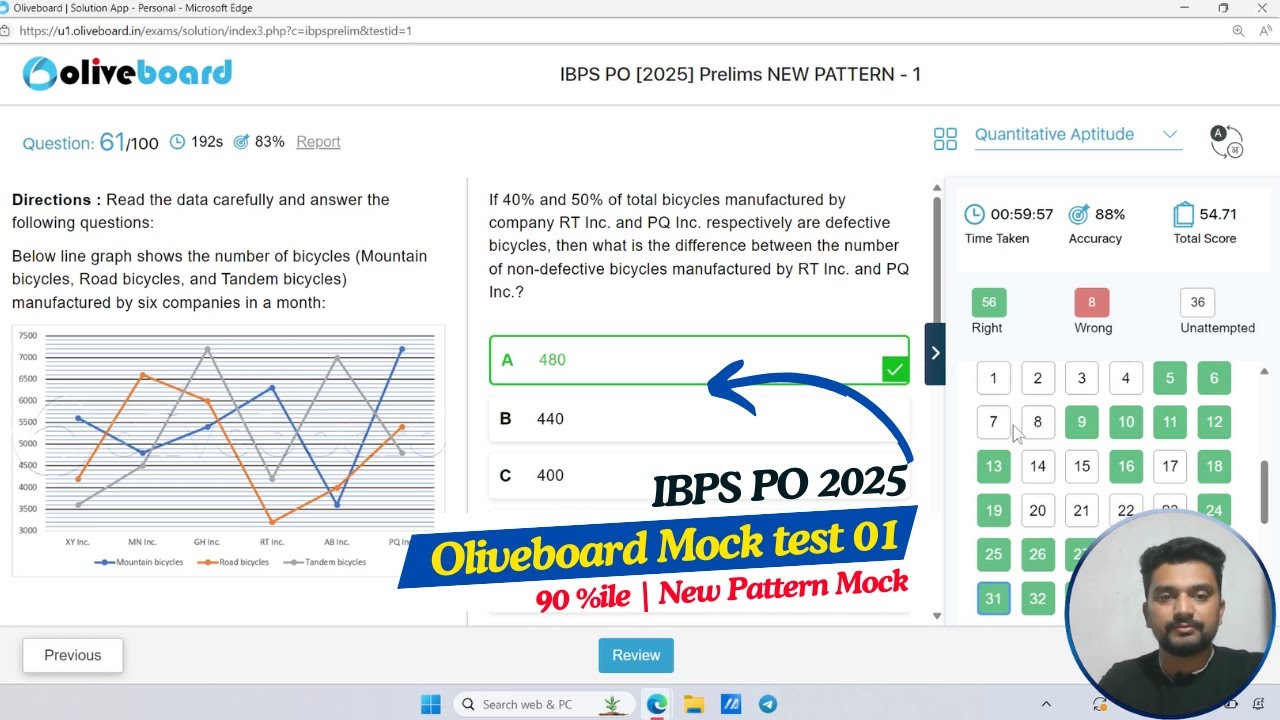The width and height of the screenshot is (1280, 720).
Task: Click the bicycles line graph image
Action: point(228,450)
